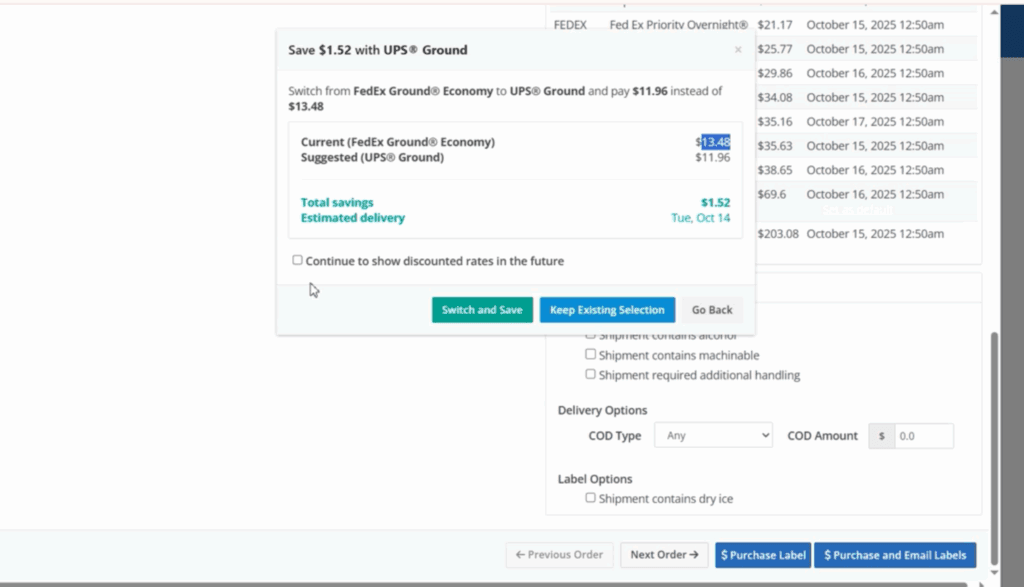Check Shipment contains machinable
Viewport: 1024px width, 587px height.
pos(591,354)
